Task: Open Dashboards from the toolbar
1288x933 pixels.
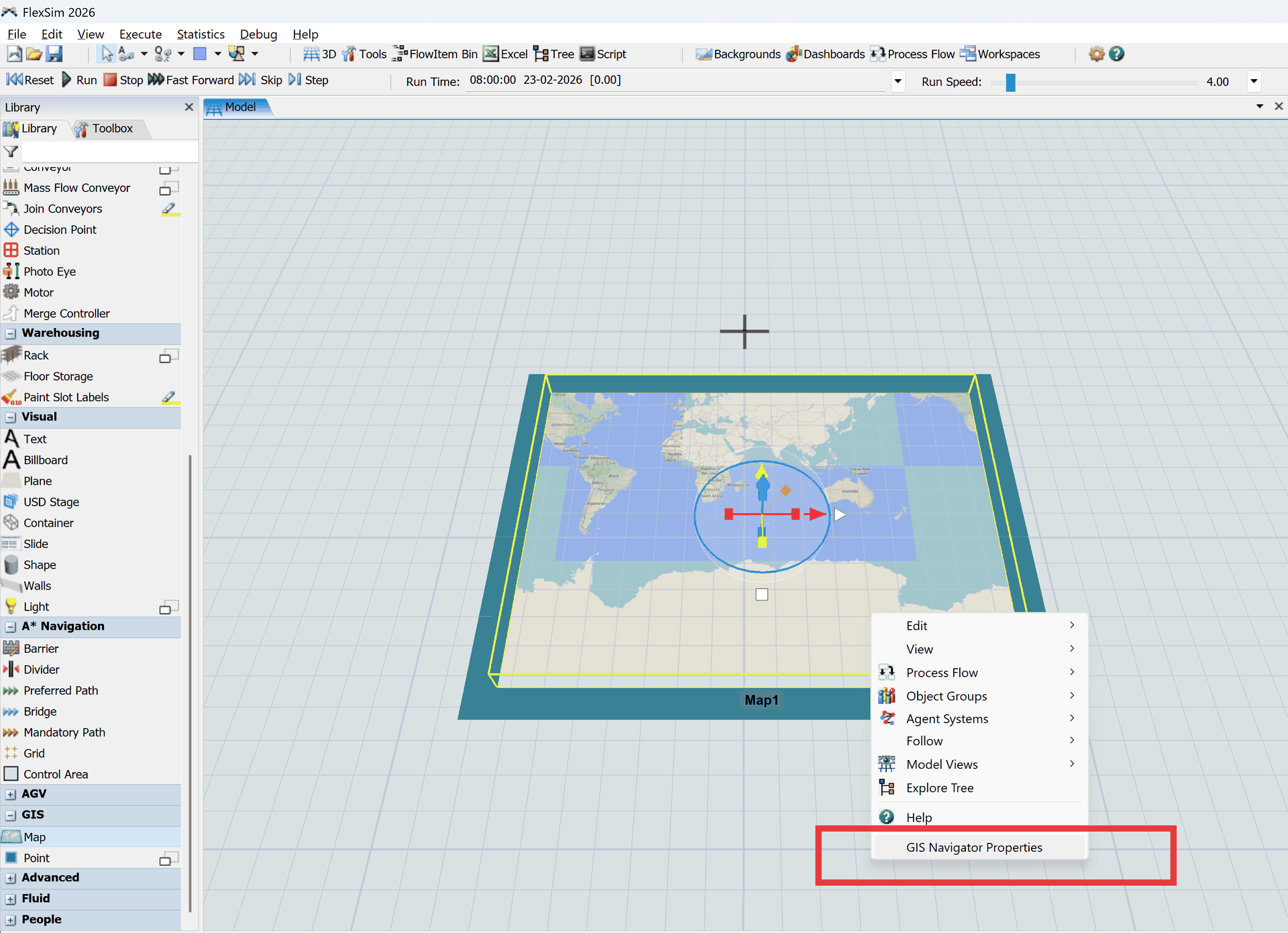Action: (826, 54)
